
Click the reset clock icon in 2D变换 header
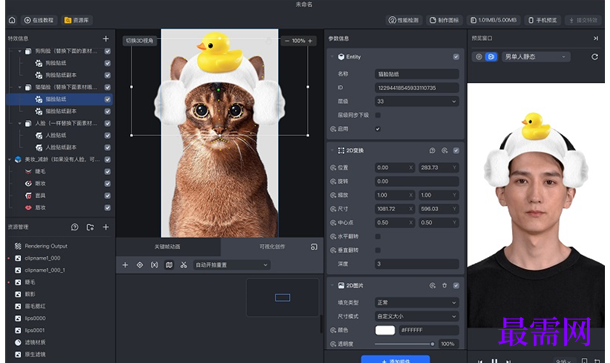click(x=432, y=151)
